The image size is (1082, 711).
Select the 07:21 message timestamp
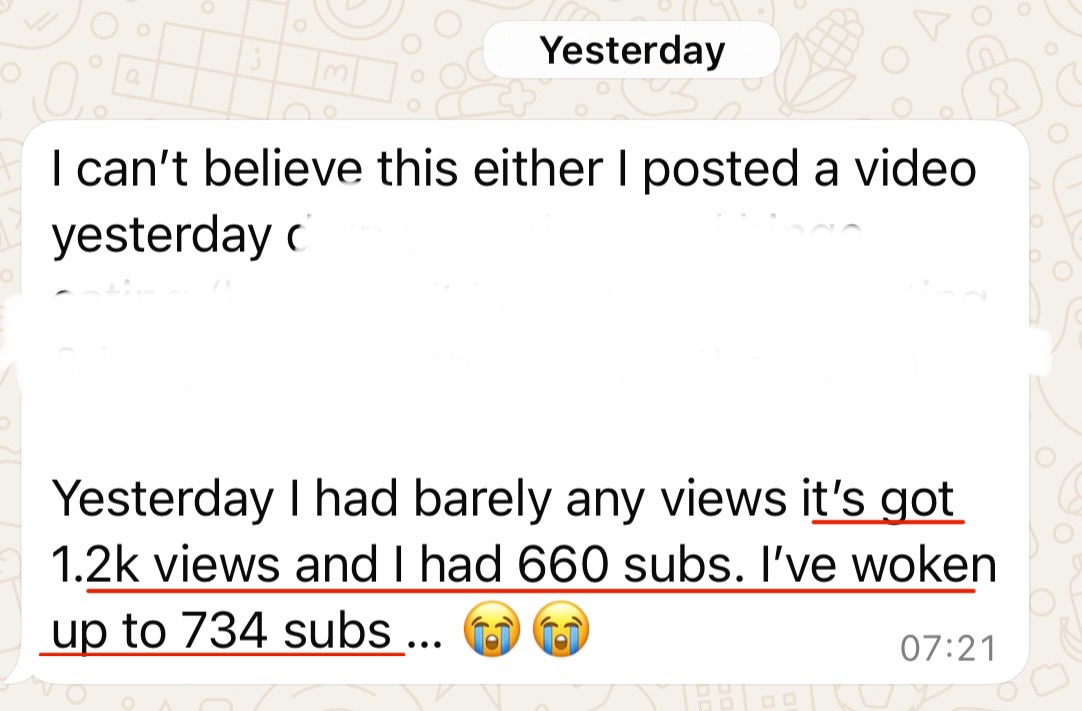pos(947,648)
